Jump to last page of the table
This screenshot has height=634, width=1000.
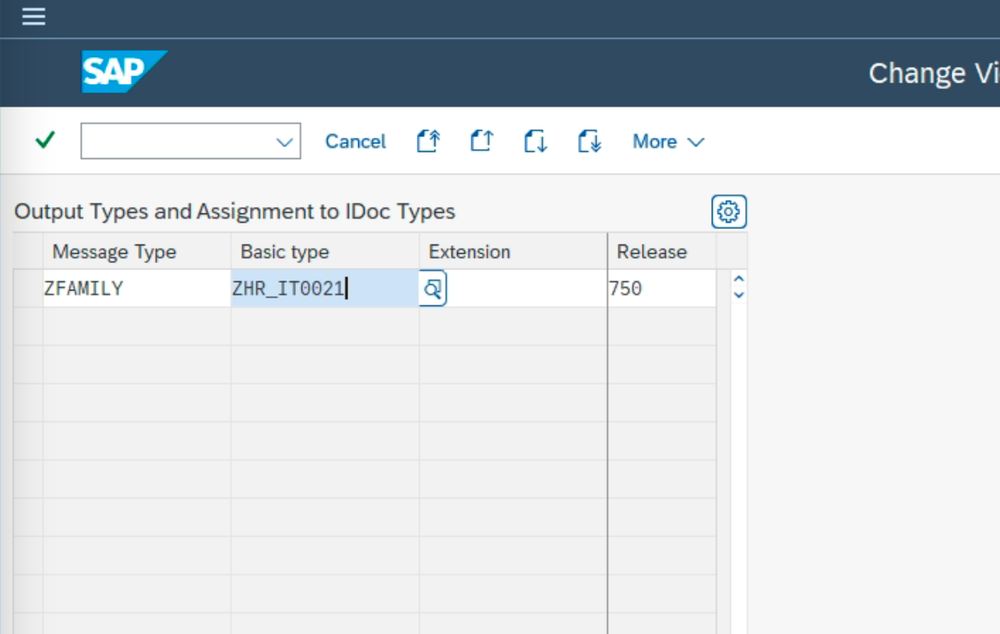[x=588, y=141]
